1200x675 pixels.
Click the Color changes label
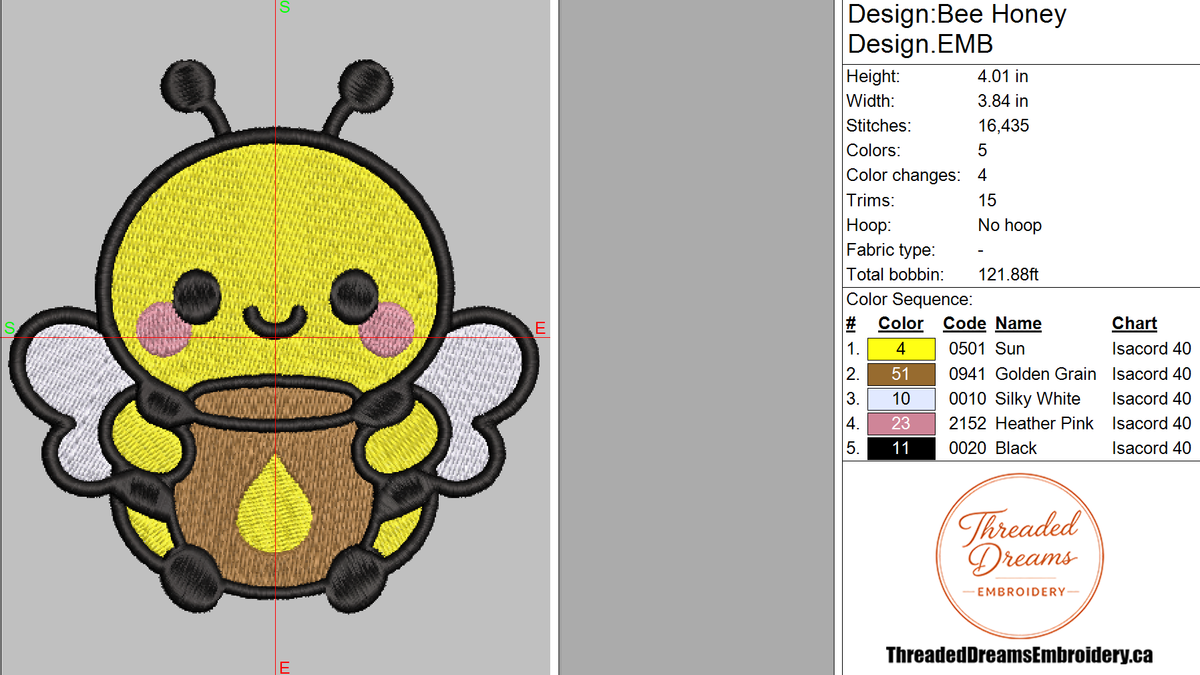pos(903,175)
